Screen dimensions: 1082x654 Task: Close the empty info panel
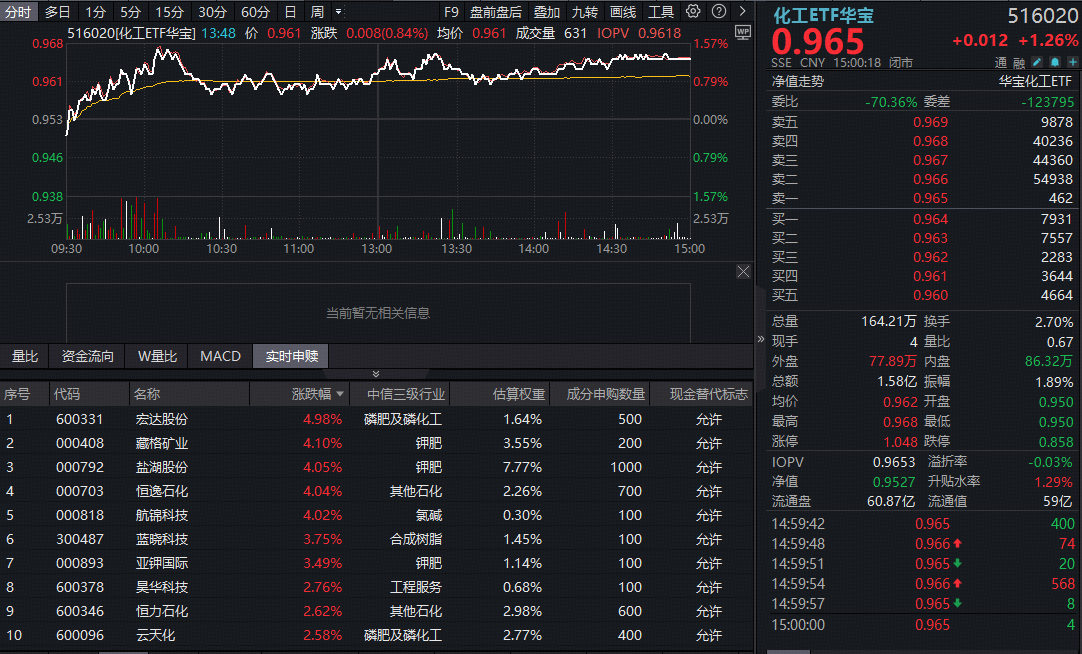click(743, 272)
